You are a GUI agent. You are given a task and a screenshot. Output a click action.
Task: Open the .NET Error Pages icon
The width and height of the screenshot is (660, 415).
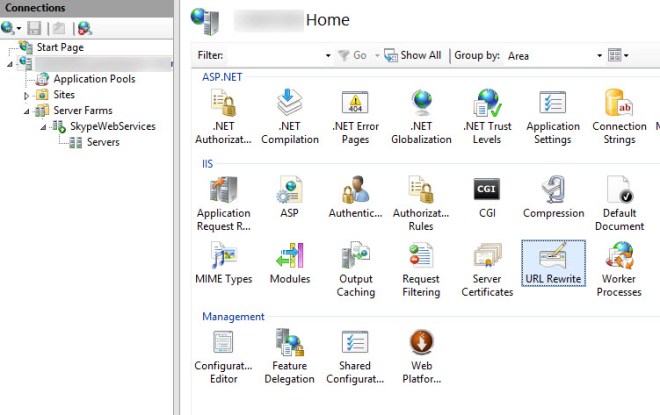coord(355,116)
